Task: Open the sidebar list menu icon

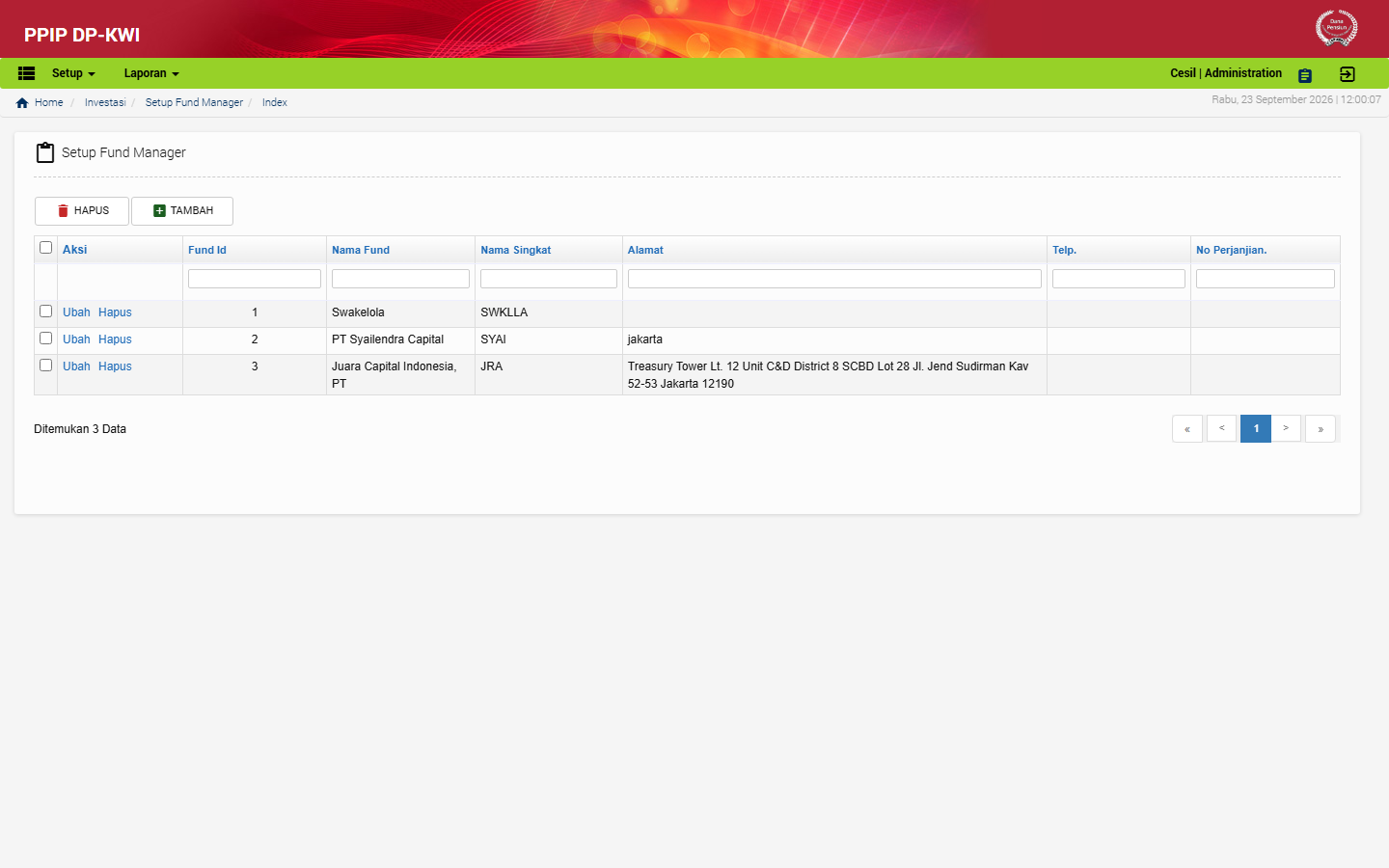Action: point(26,73)
